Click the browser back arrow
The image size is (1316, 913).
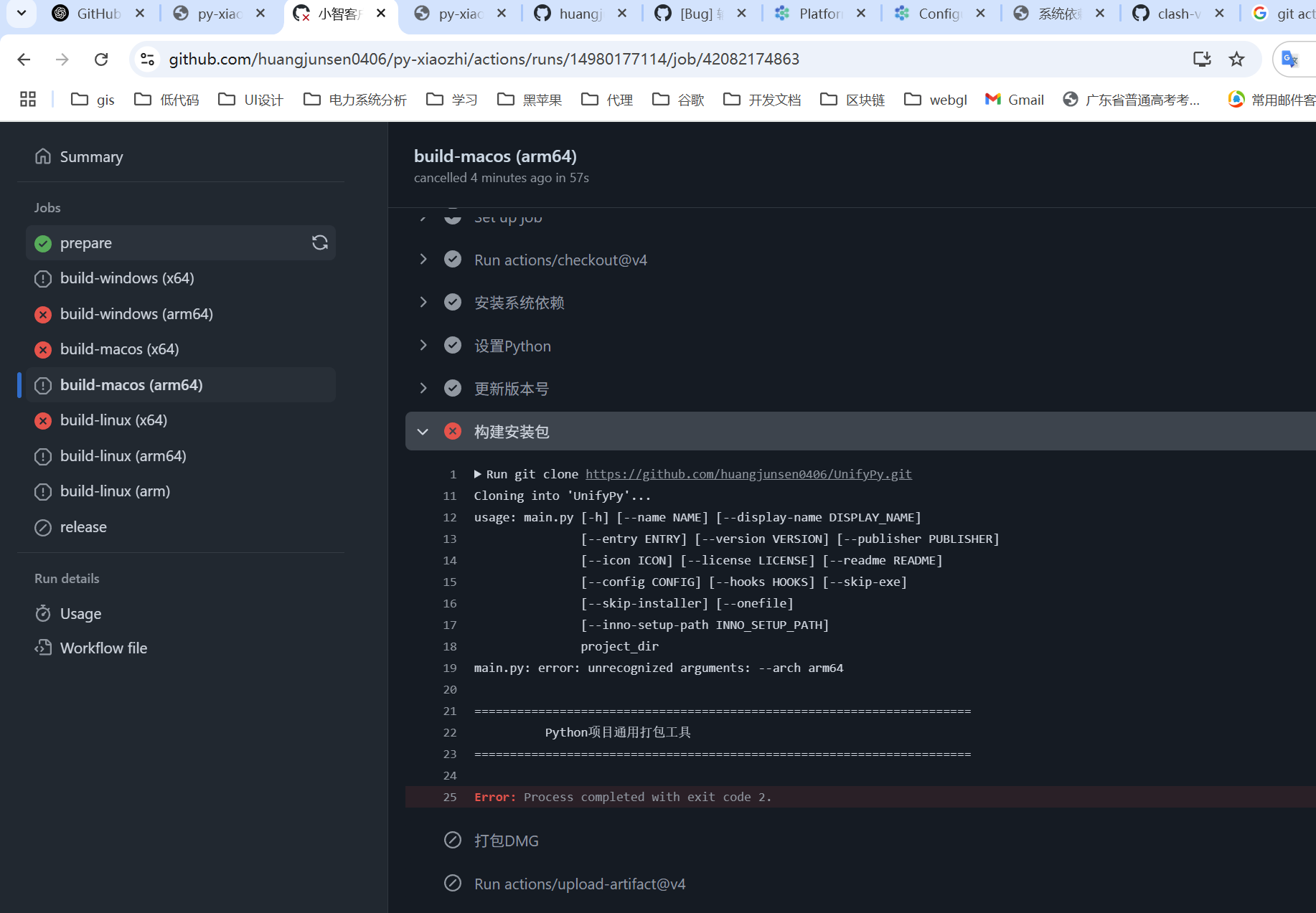pos(24,60)
